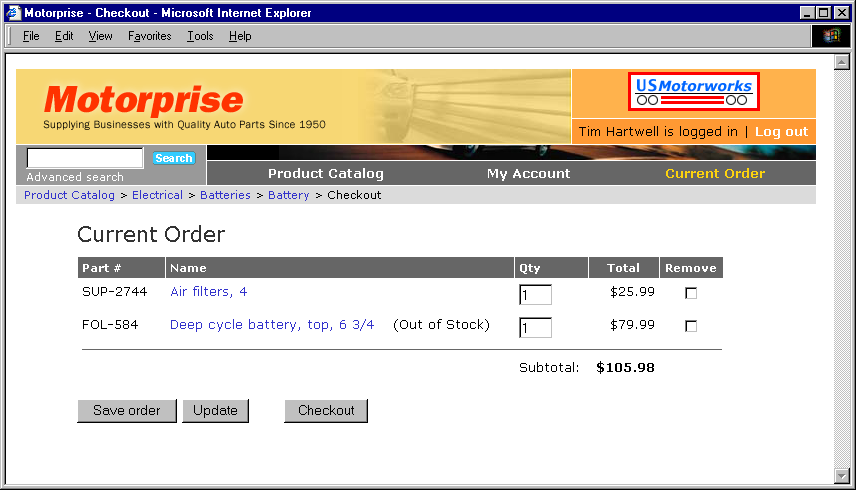The image size is (856, 490).
Task: Click the Remove column header
Action: [x=691, y=268]
